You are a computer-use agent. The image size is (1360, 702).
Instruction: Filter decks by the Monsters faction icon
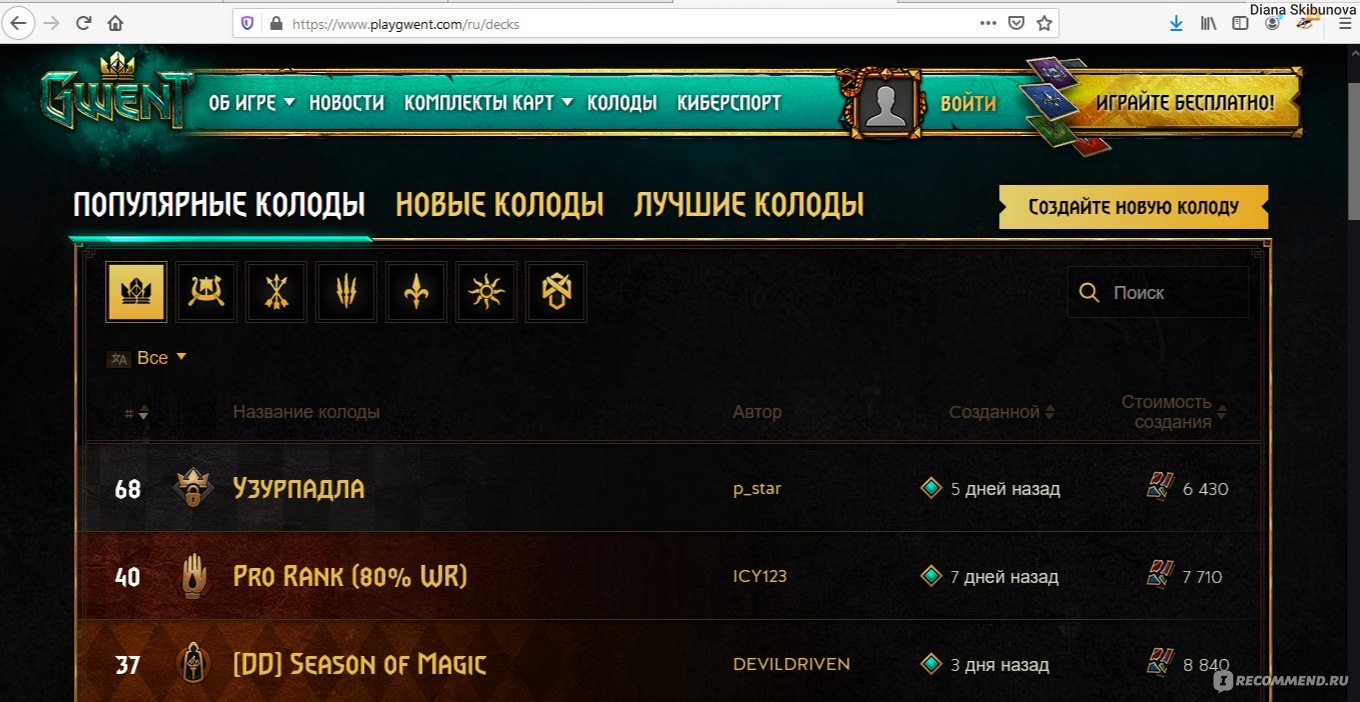[x=346, y=292]
